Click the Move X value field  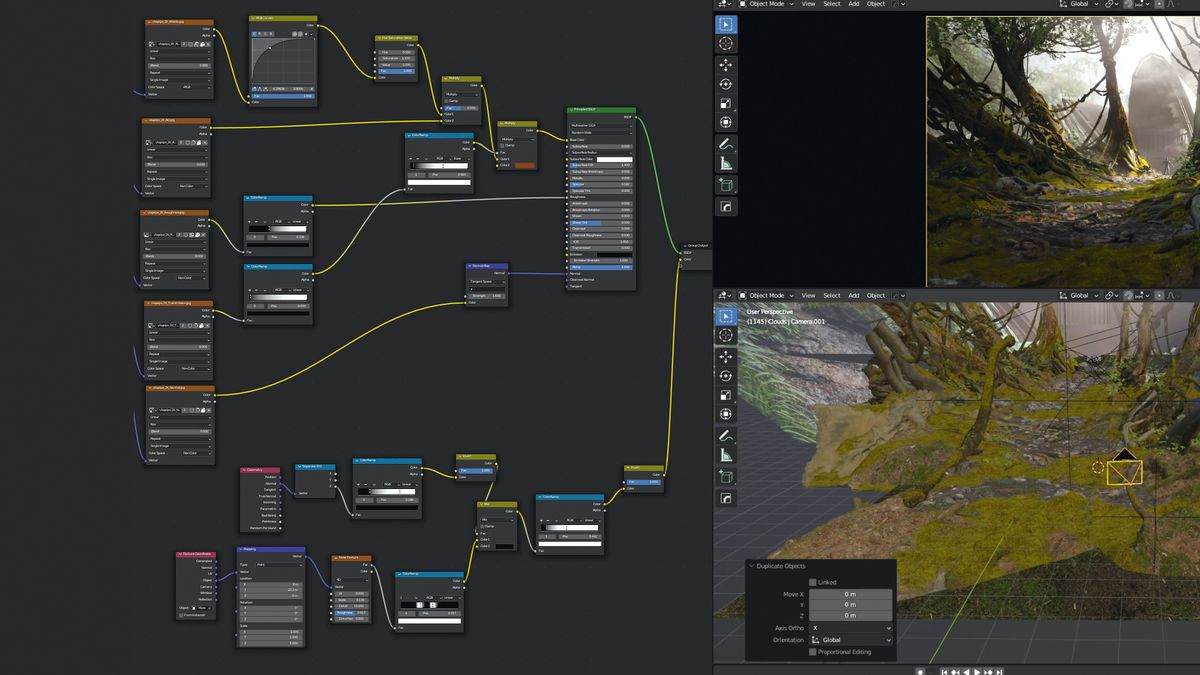850,594
